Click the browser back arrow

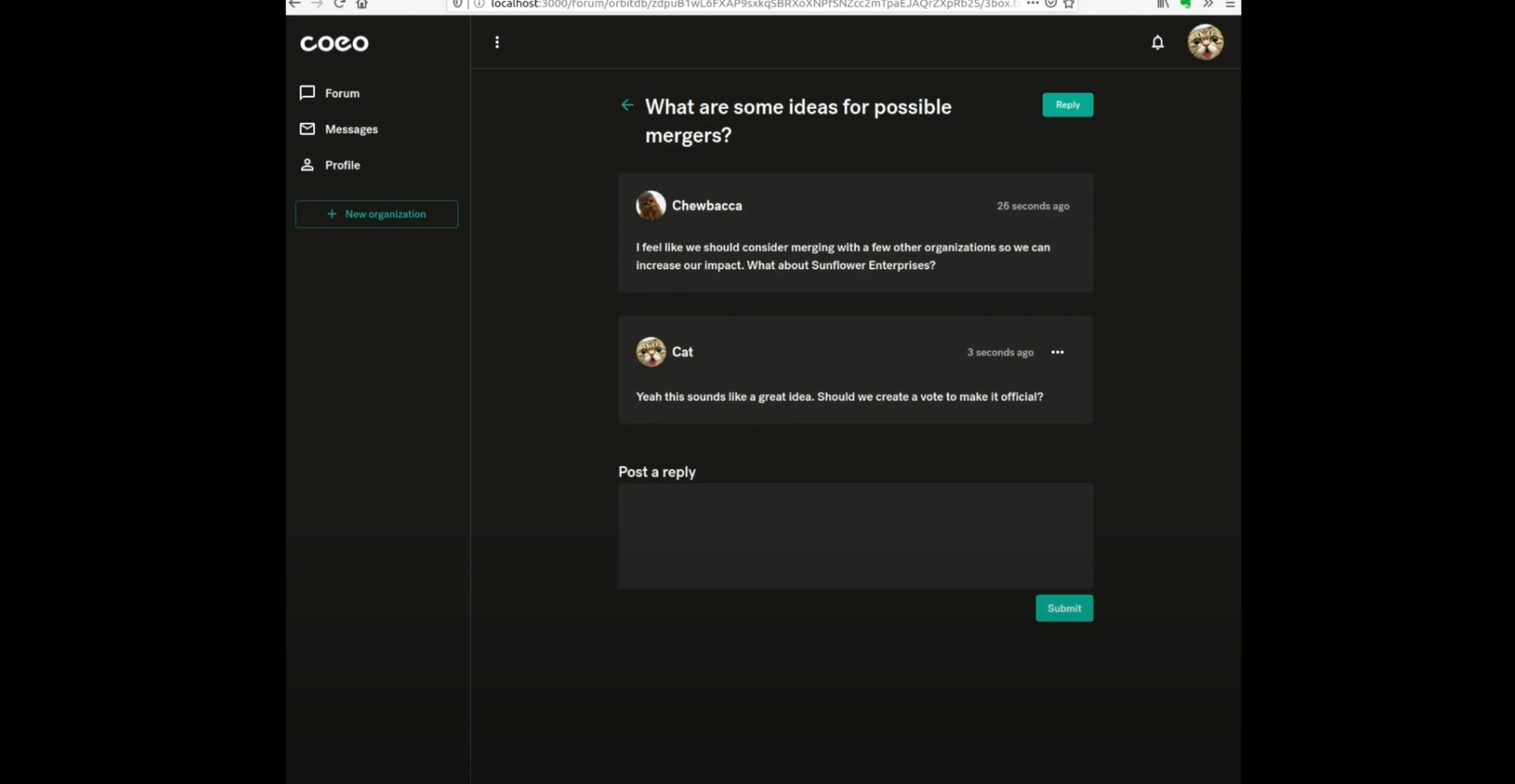click(x=294, y=4)
